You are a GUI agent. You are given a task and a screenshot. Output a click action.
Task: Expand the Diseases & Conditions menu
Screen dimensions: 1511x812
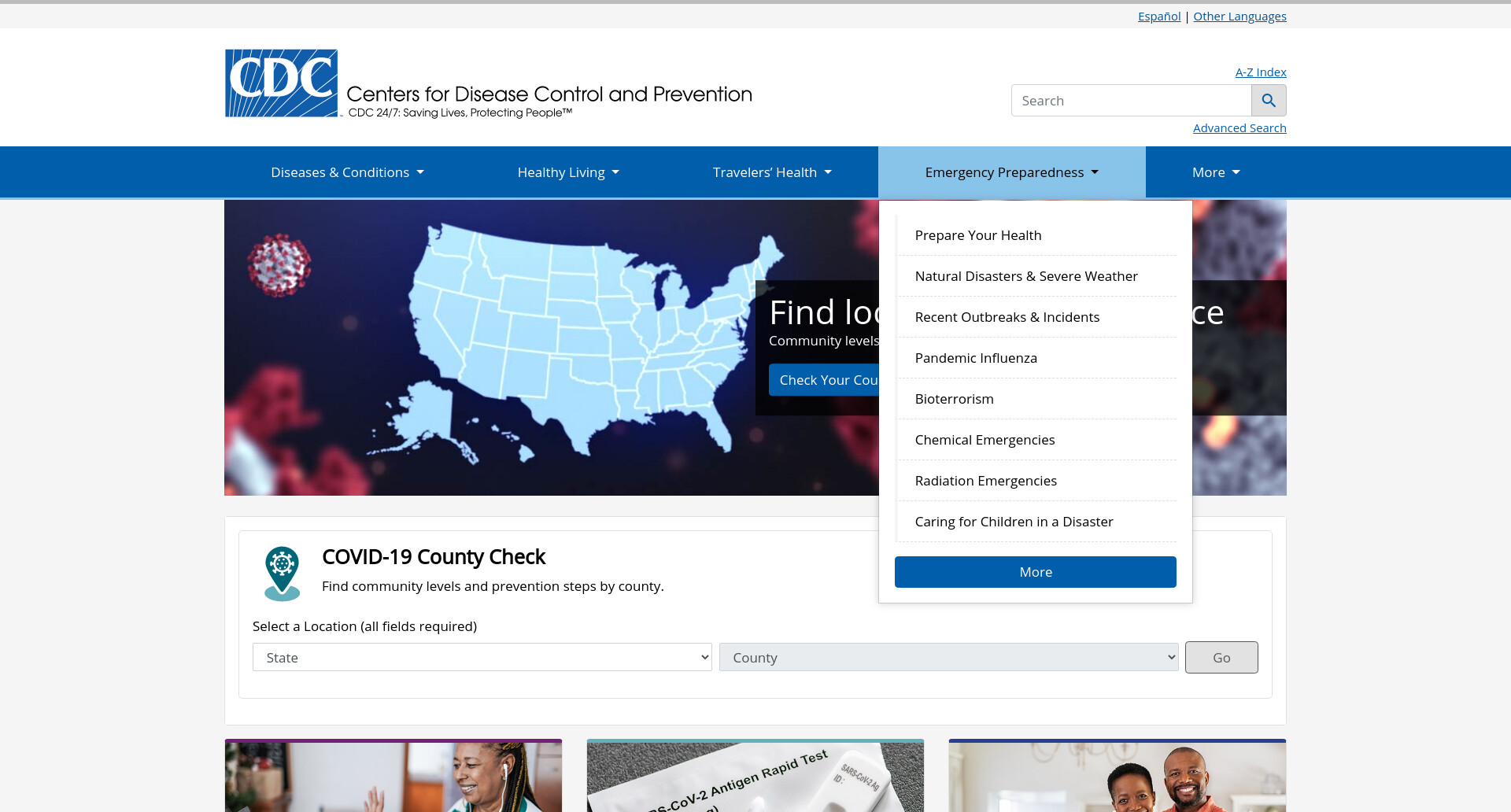point(347,172)
